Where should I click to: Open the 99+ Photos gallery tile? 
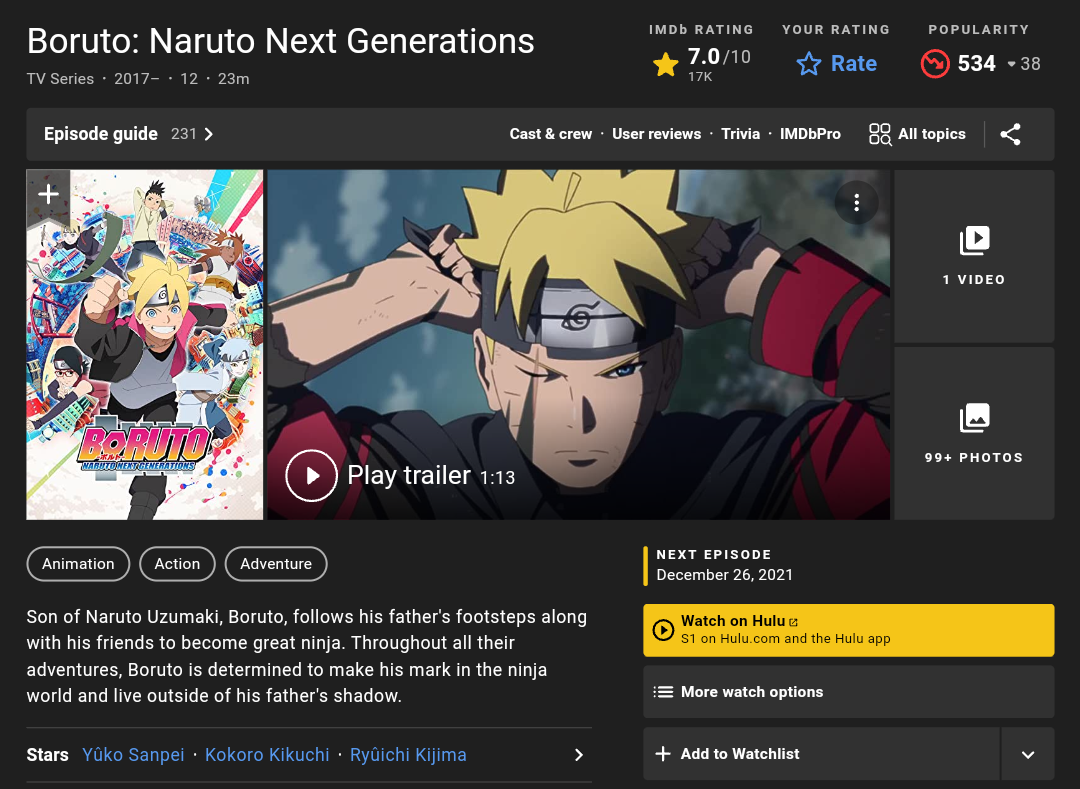coord(973,433)
